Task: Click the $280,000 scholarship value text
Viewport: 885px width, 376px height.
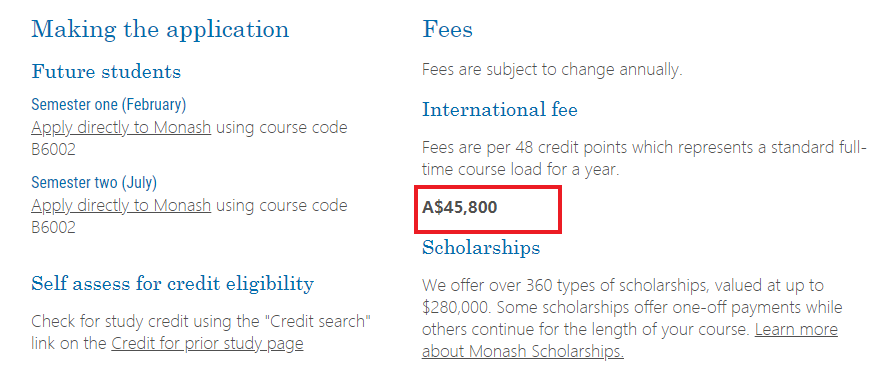Action: point(459,308)
